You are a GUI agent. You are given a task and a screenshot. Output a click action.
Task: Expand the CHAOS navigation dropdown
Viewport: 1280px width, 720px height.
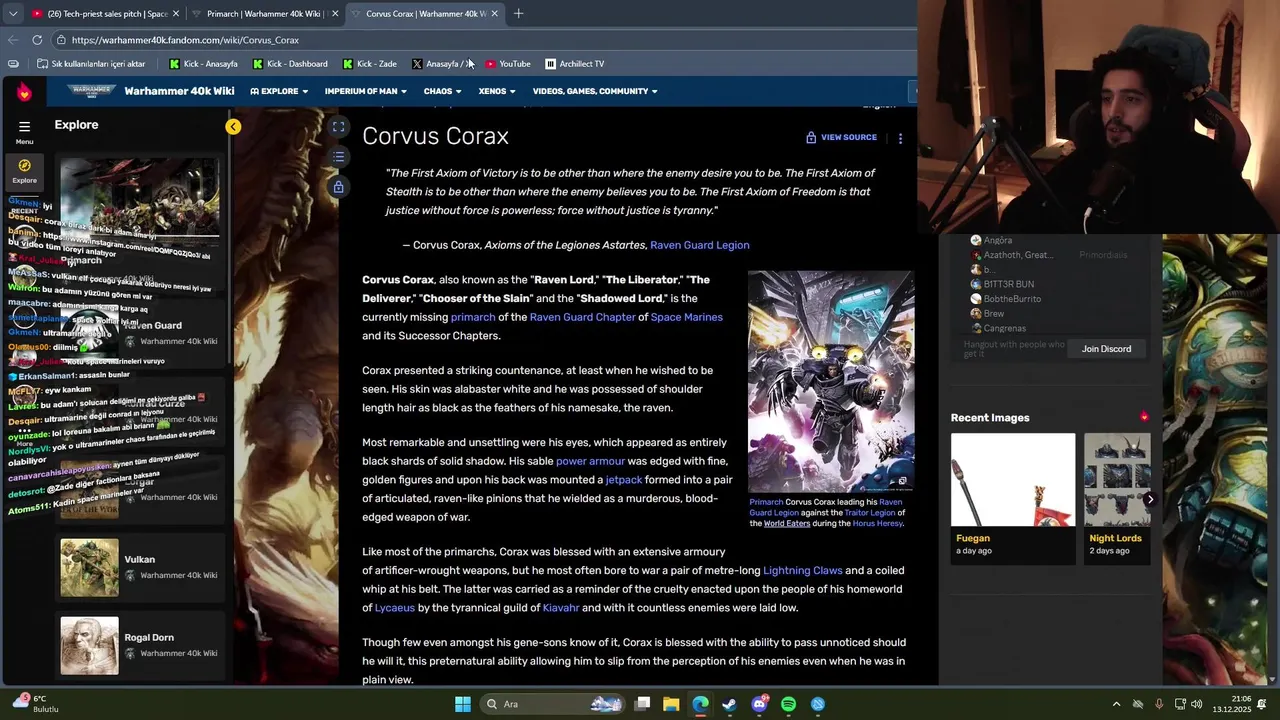[442, 91]
